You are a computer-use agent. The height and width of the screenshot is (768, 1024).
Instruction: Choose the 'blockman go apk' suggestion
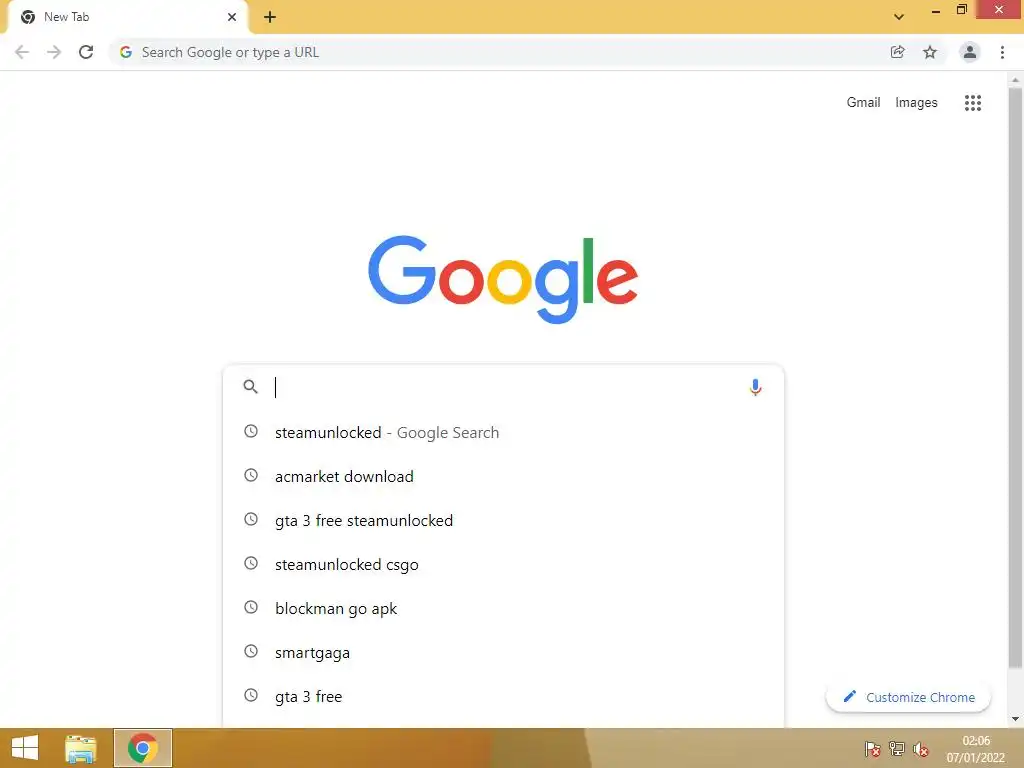click(503, 609)
